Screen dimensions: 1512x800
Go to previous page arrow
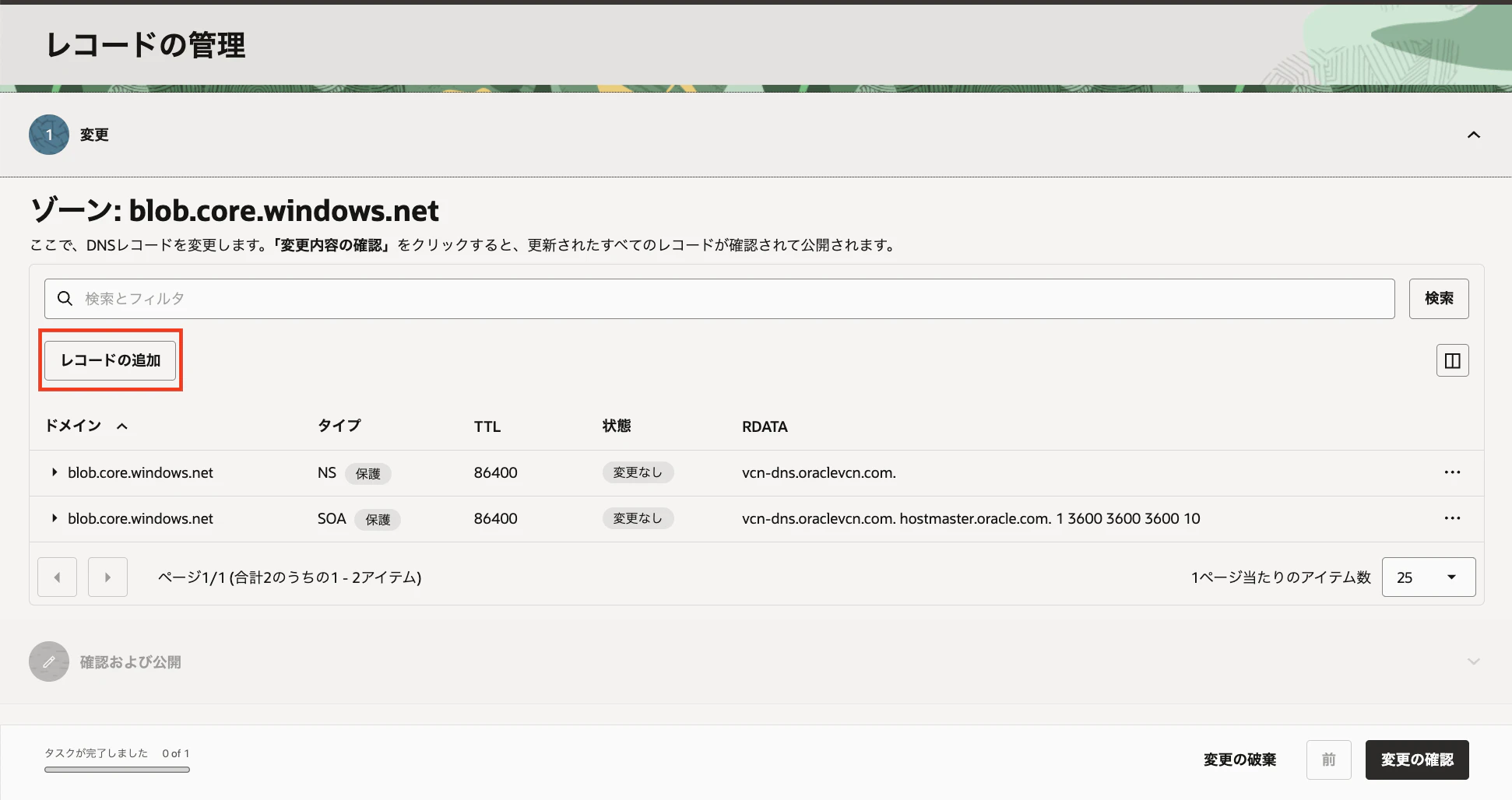point(57,577)
